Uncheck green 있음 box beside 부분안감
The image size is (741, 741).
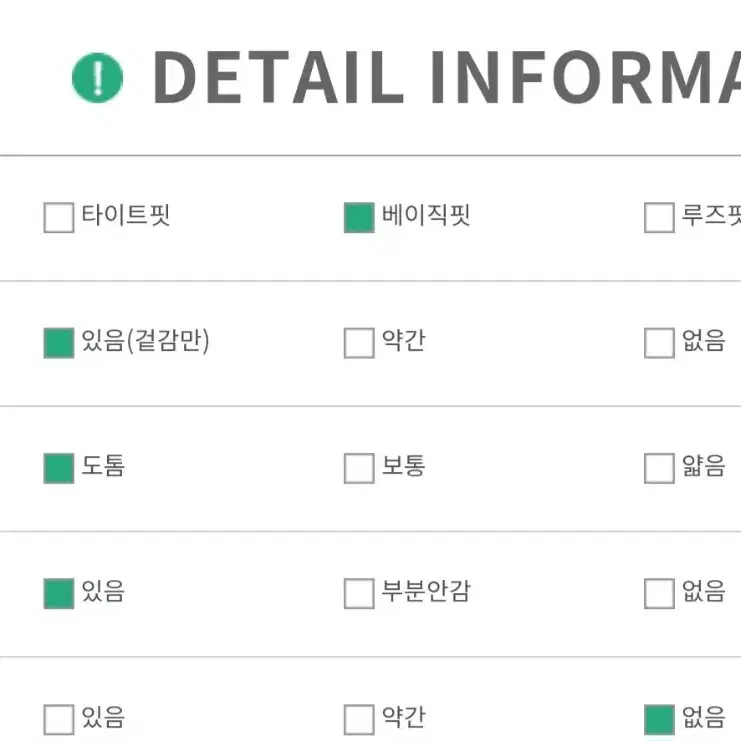point(59,593)
